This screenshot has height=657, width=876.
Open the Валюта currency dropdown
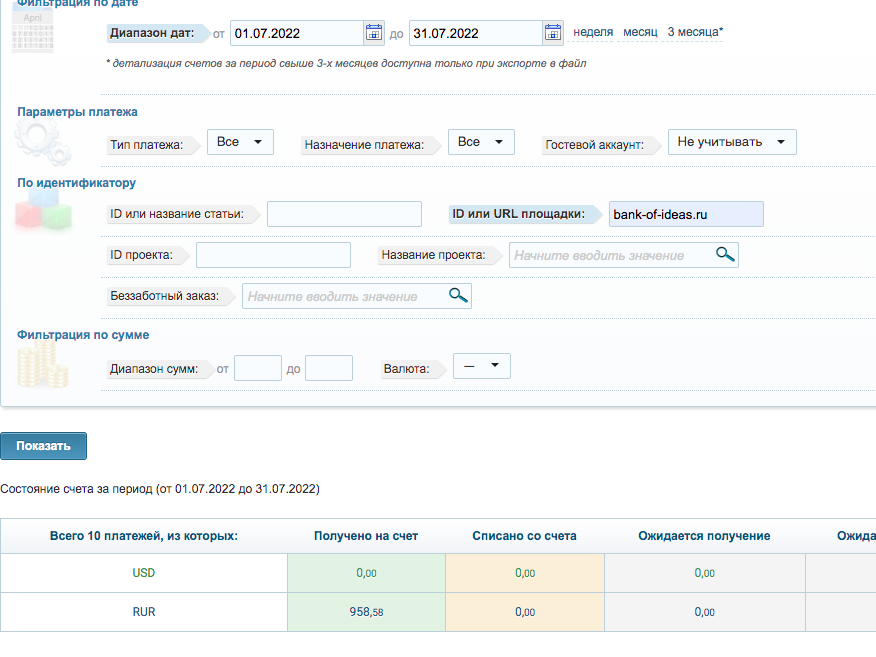[481, 366]
